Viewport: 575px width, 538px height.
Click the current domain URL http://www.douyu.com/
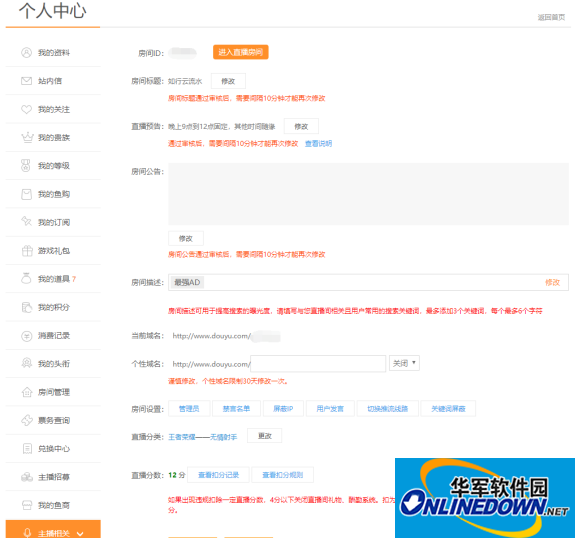point(212,336)
